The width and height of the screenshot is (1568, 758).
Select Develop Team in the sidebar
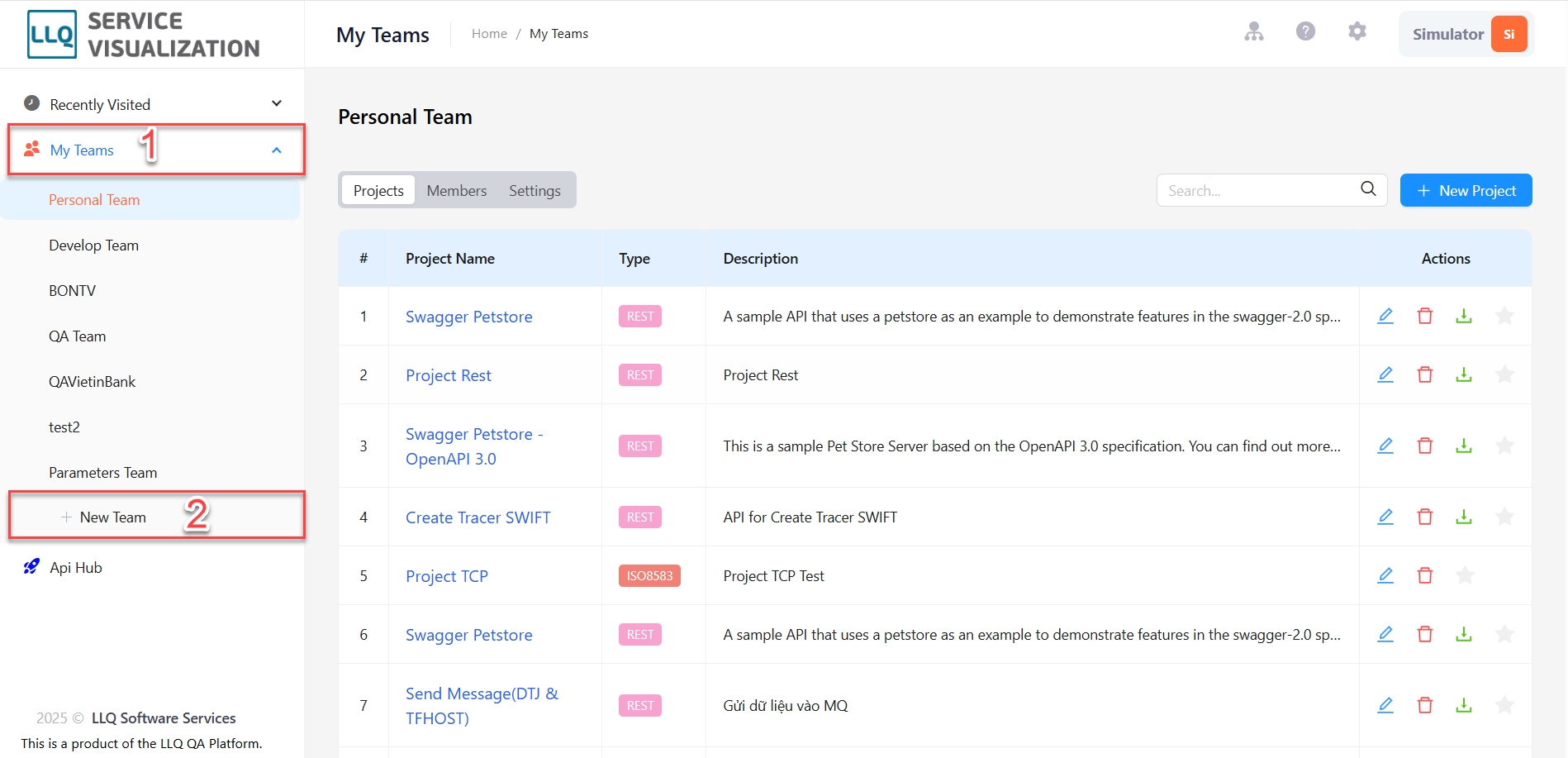pyautogui.click(x=93, y=246)
